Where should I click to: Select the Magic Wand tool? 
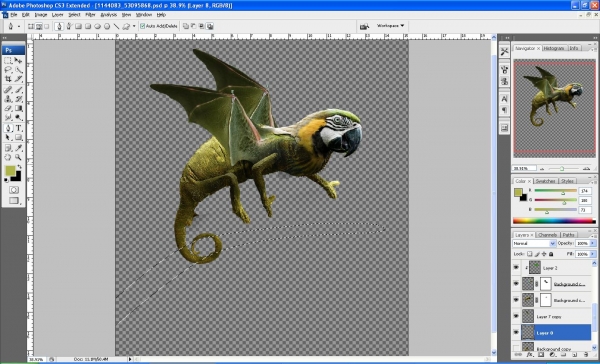coord(18,70)
